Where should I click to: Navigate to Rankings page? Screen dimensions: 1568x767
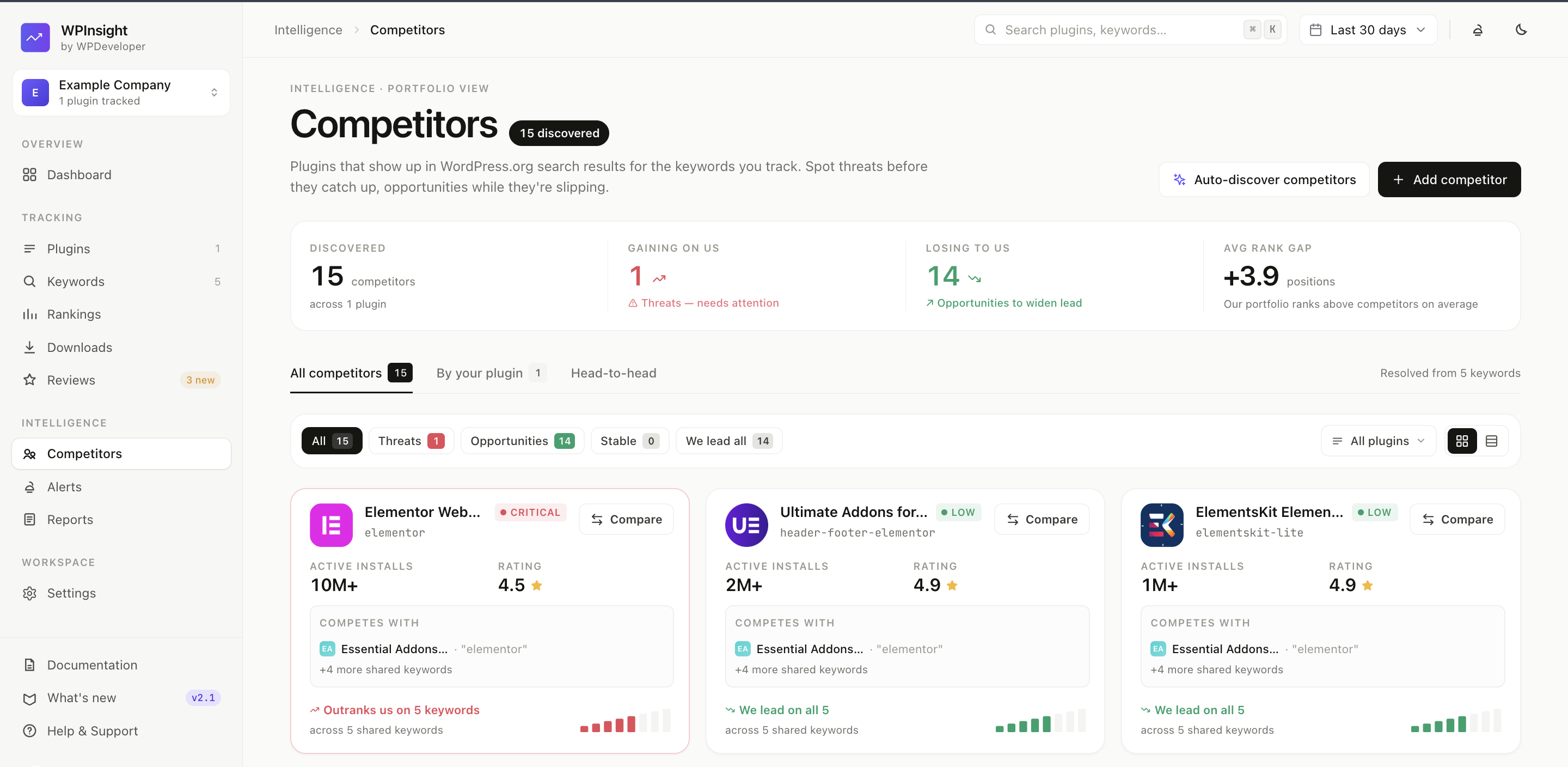(x=121, y=314)
